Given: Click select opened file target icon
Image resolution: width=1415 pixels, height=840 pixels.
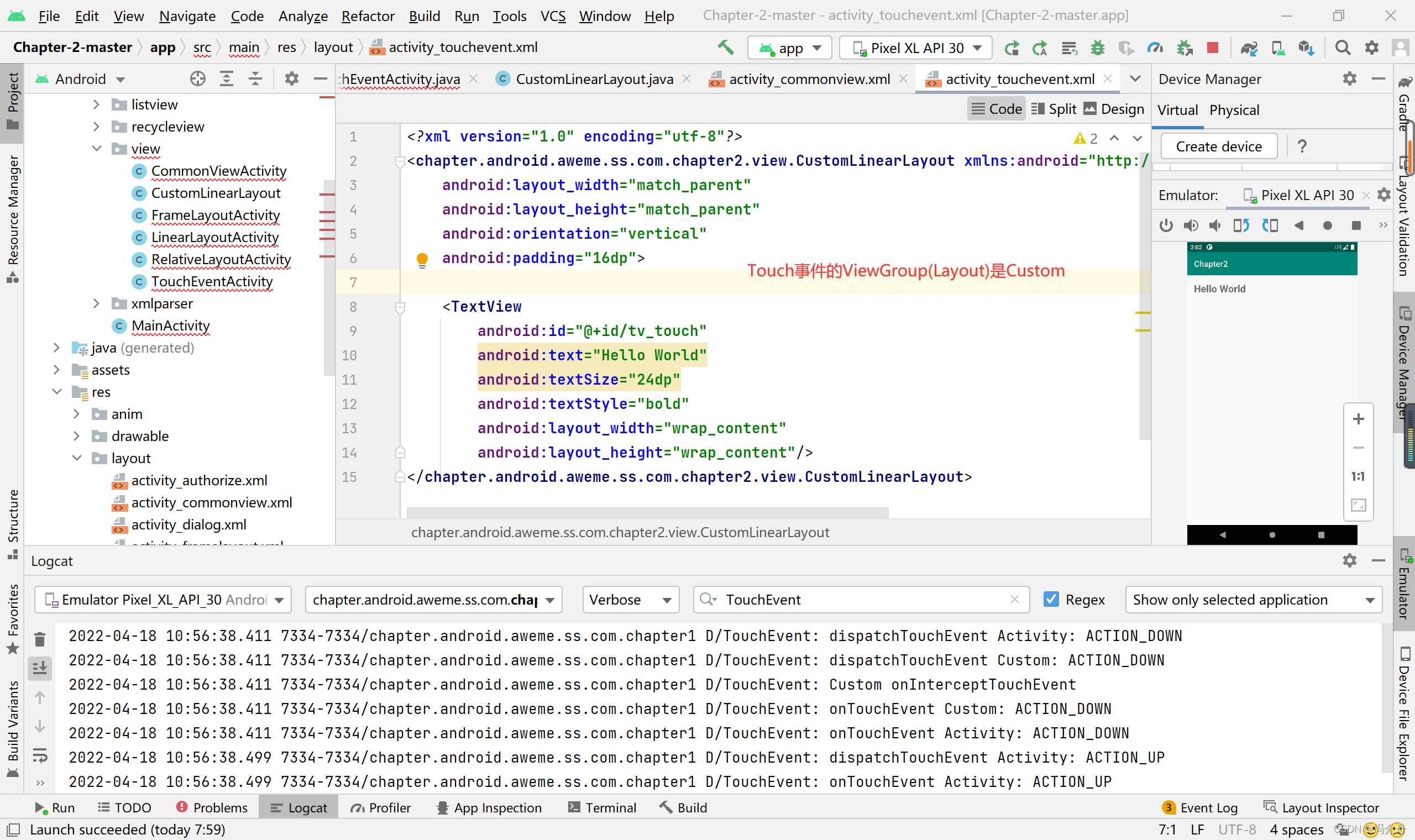Looking at the screenshot, I should tap(197, 78).
